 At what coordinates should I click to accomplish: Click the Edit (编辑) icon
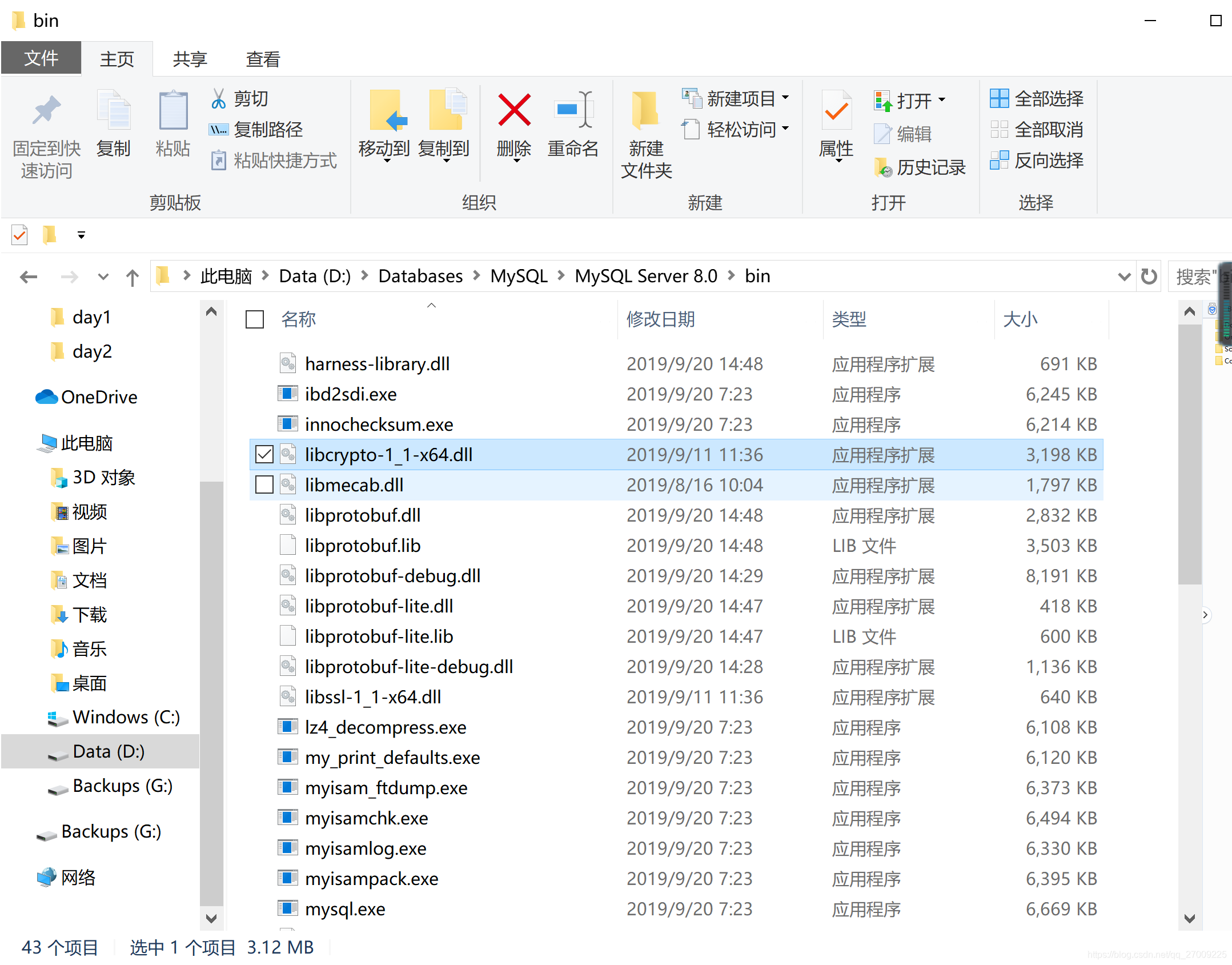point(882,134)
